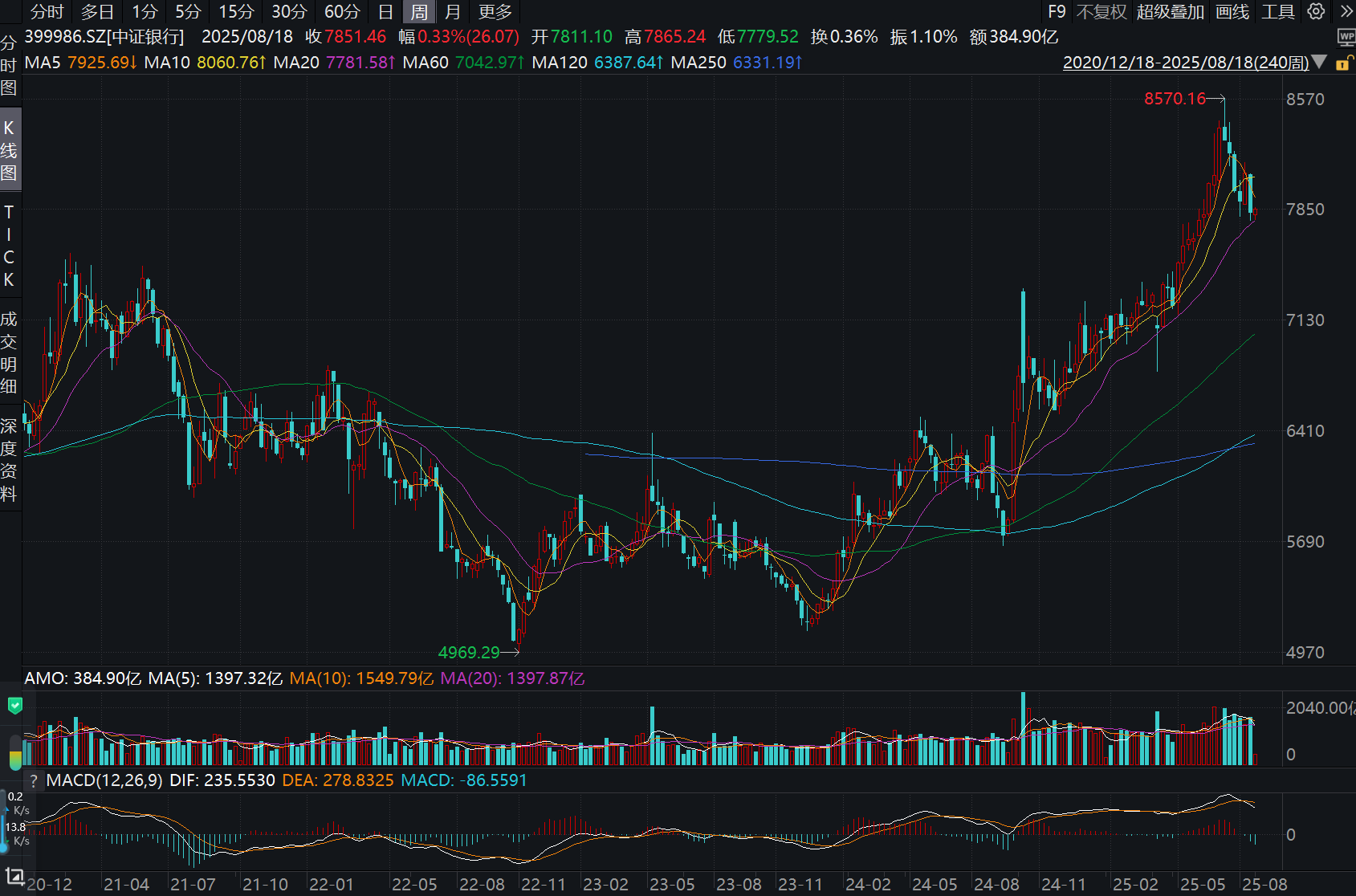
Task: Open the chart settings gear
Action: (1316, 11)
